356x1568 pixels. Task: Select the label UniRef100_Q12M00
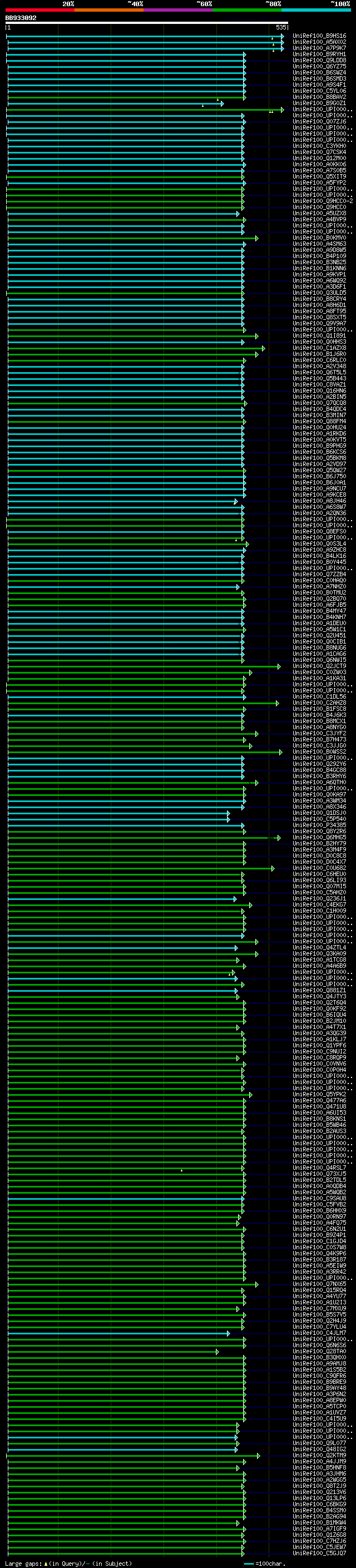click(319, 159)
